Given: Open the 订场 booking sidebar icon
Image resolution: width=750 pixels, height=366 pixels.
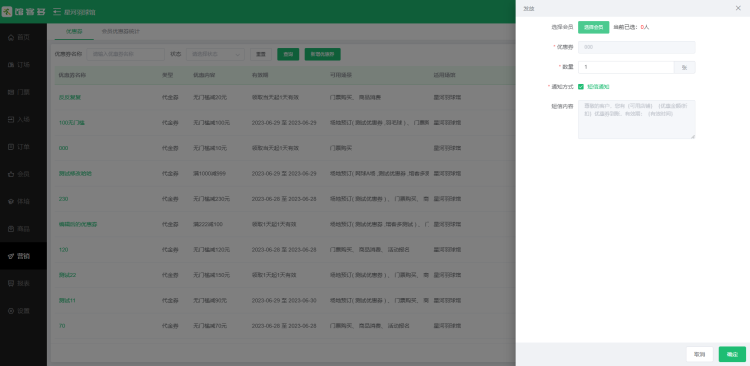Looking at the screenshot, I should tap(11, 65).
